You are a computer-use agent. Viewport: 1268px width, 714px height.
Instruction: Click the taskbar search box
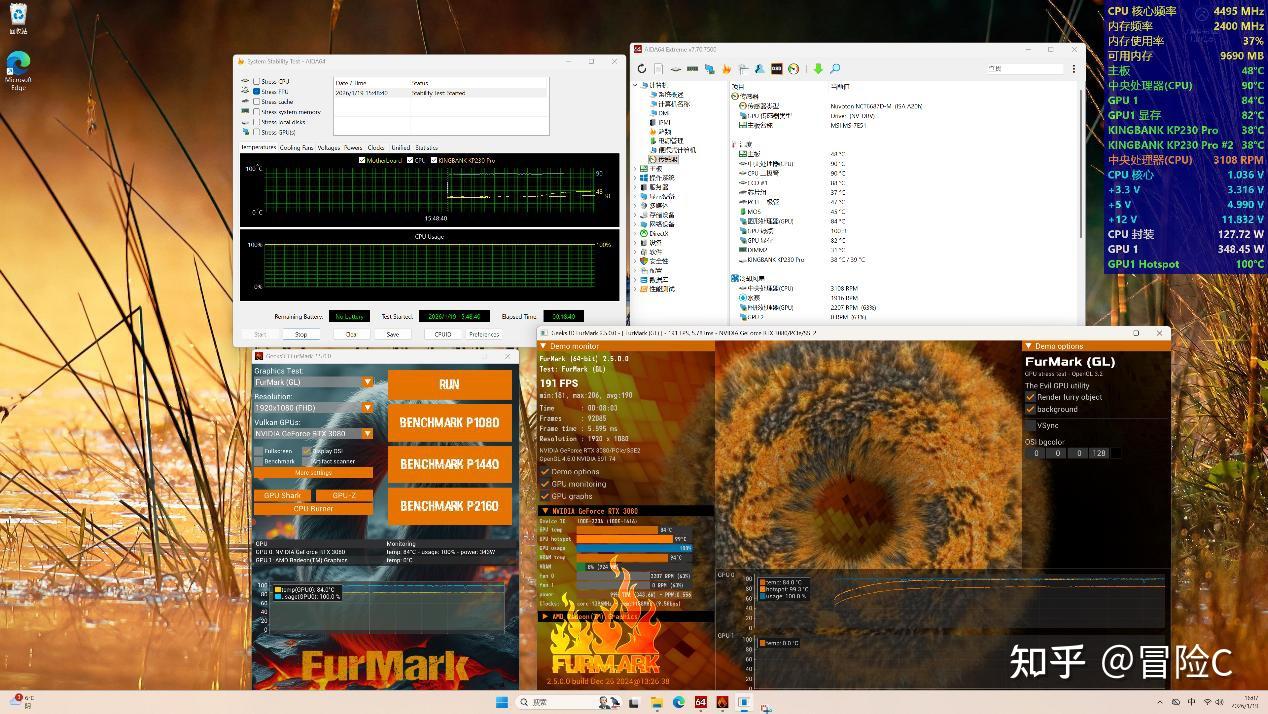tap(569, 702)
